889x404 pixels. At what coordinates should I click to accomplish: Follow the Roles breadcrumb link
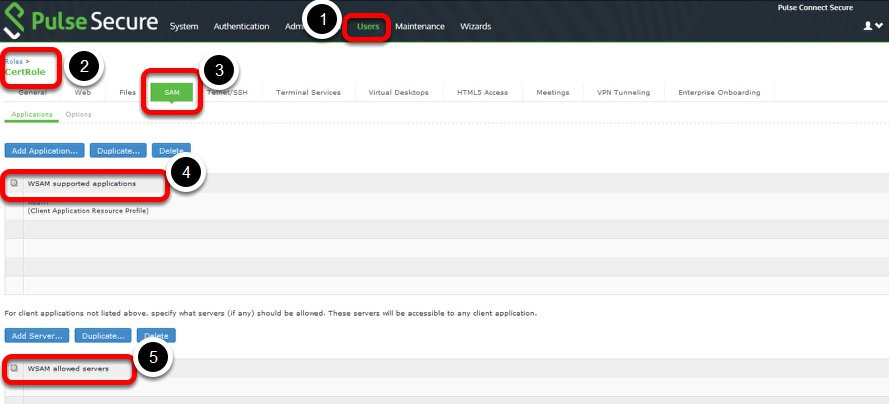(x=13, y=61)
